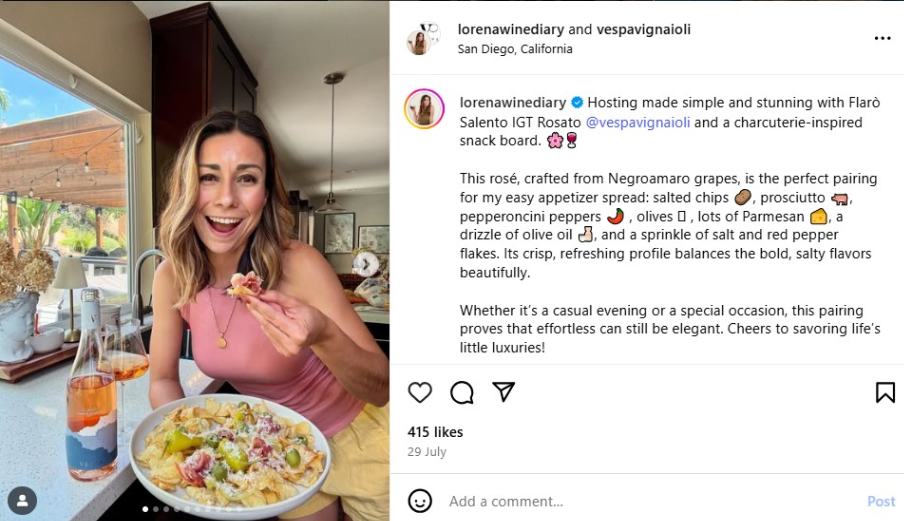
Task: Click the Add a comment field
Action: pyautogui.click(x=651, y=501)
